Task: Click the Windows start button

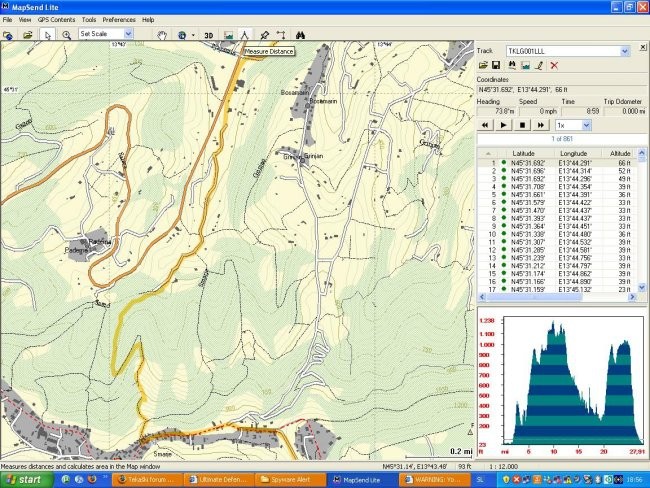Action: click(27, 480)
